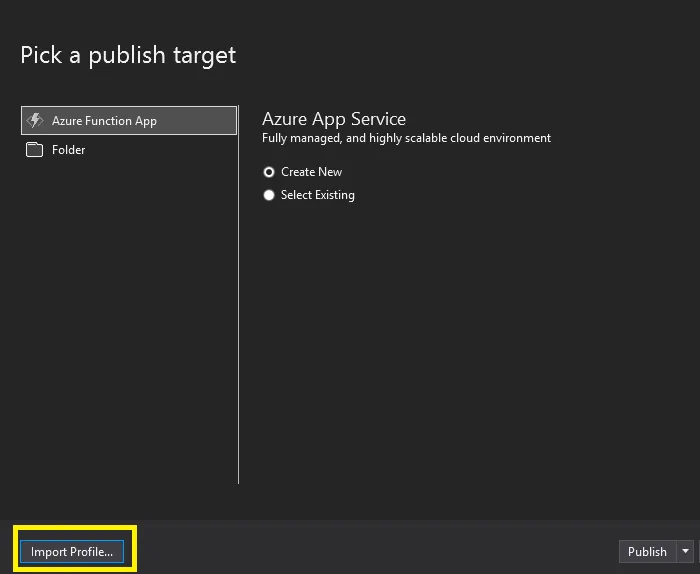Select the Select Existing radio button
Image resolution: width=700 pixels, height=574 pixels.
coord(269,195)
